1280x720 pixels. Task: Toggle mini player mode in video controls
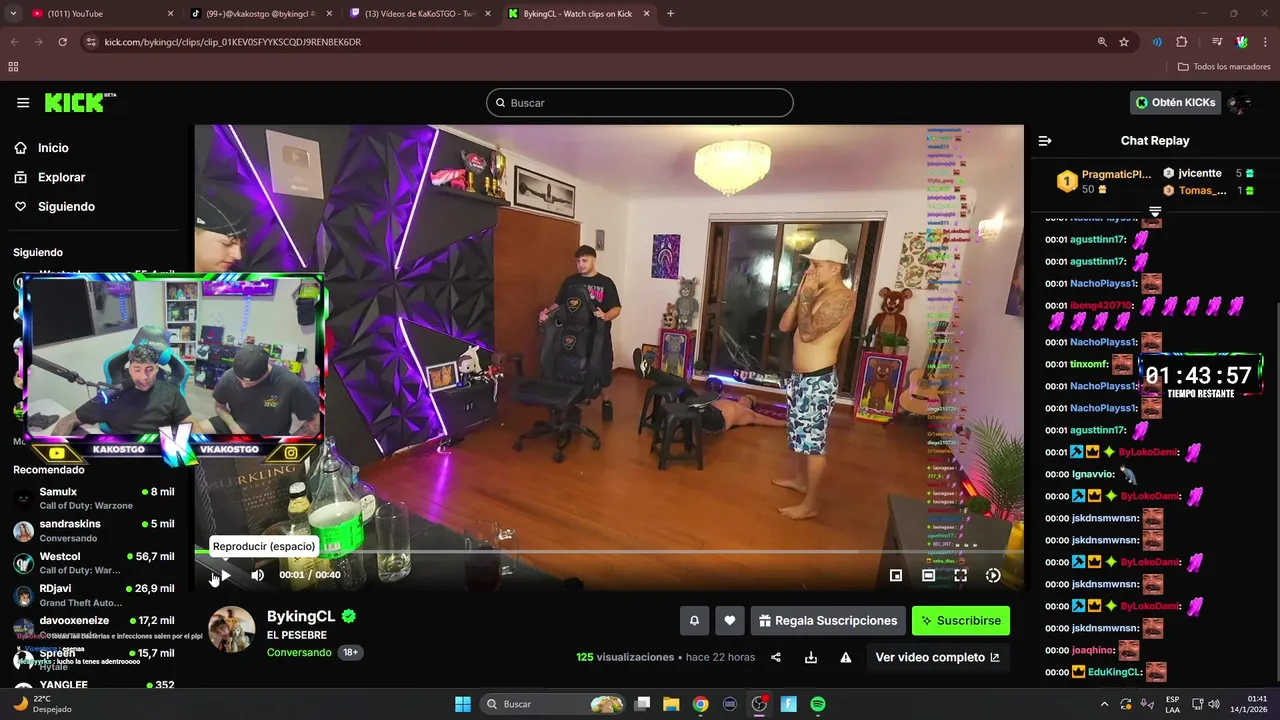pyautogui.click(x=896, y=575)
